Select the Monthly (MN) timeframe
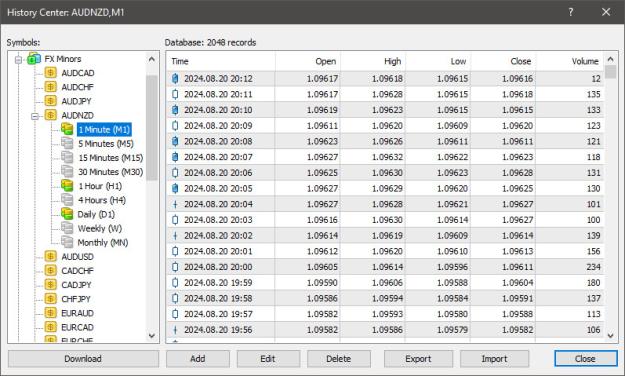 (x=102, y=242)
